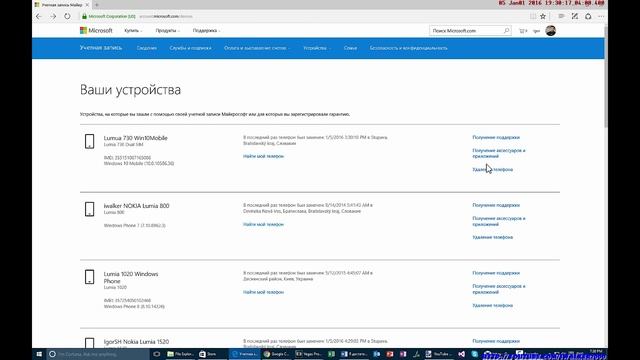Open the Edge Hub icon

point(561,16)
